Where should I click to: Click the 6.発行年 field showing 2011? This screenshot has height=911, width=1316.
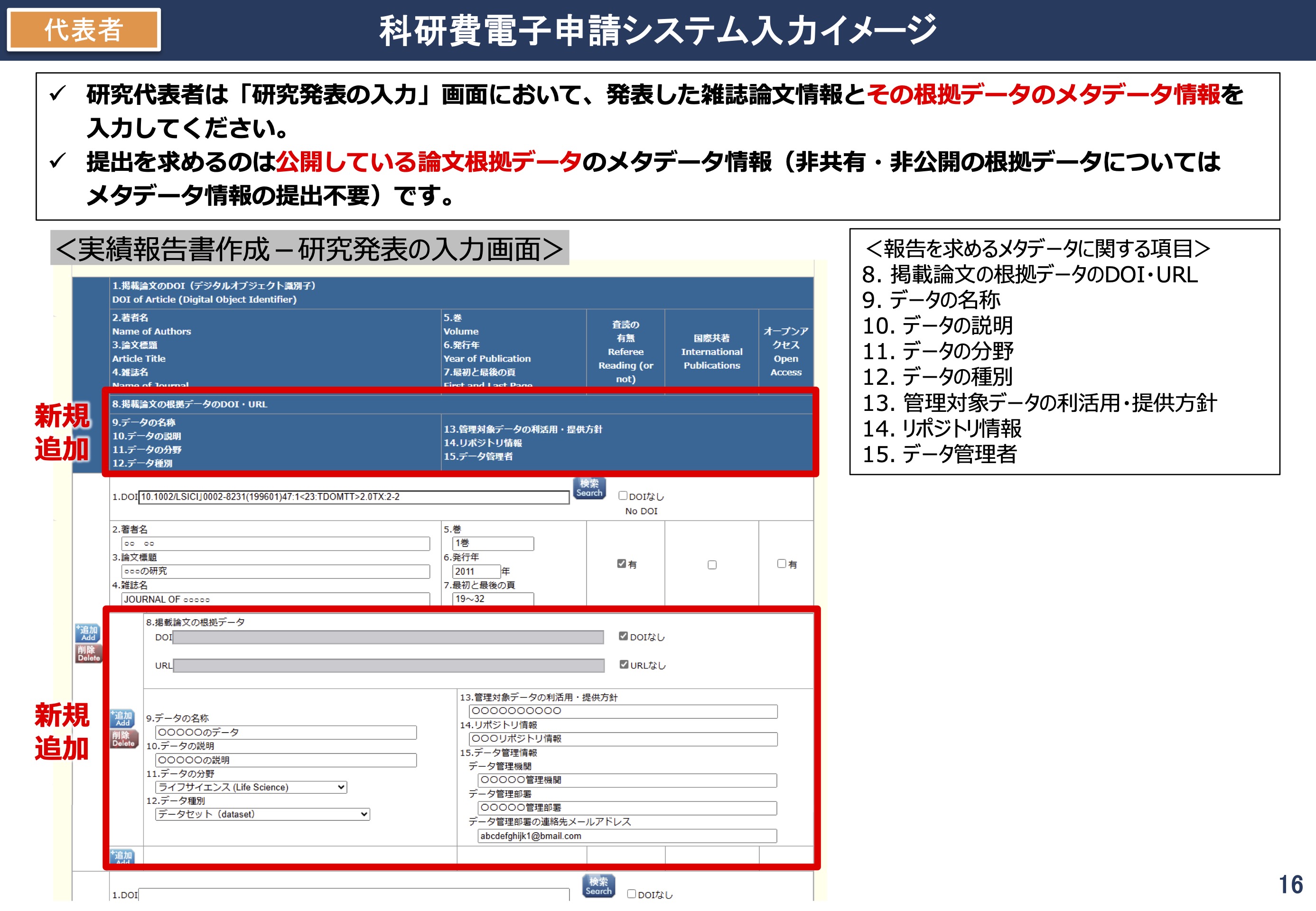pos(476,571)
